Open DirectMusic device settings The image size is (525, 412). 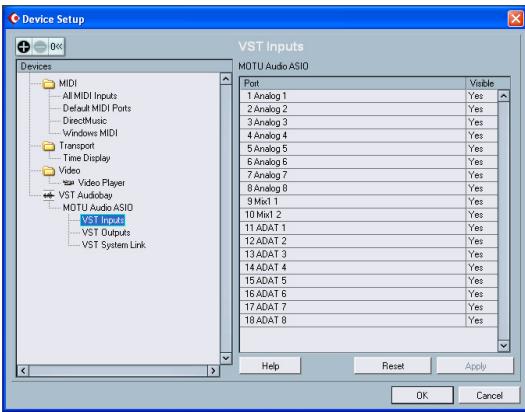(x=85, y=120)
